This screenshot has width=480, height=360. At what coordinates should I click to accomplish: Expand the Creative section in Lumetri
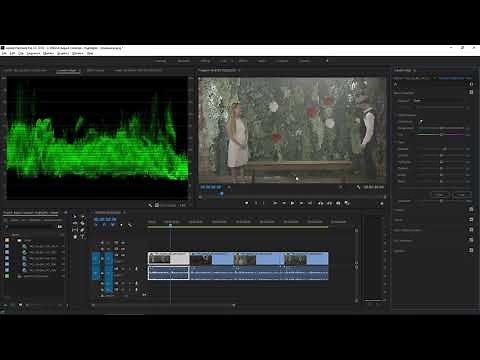[399, 210]
